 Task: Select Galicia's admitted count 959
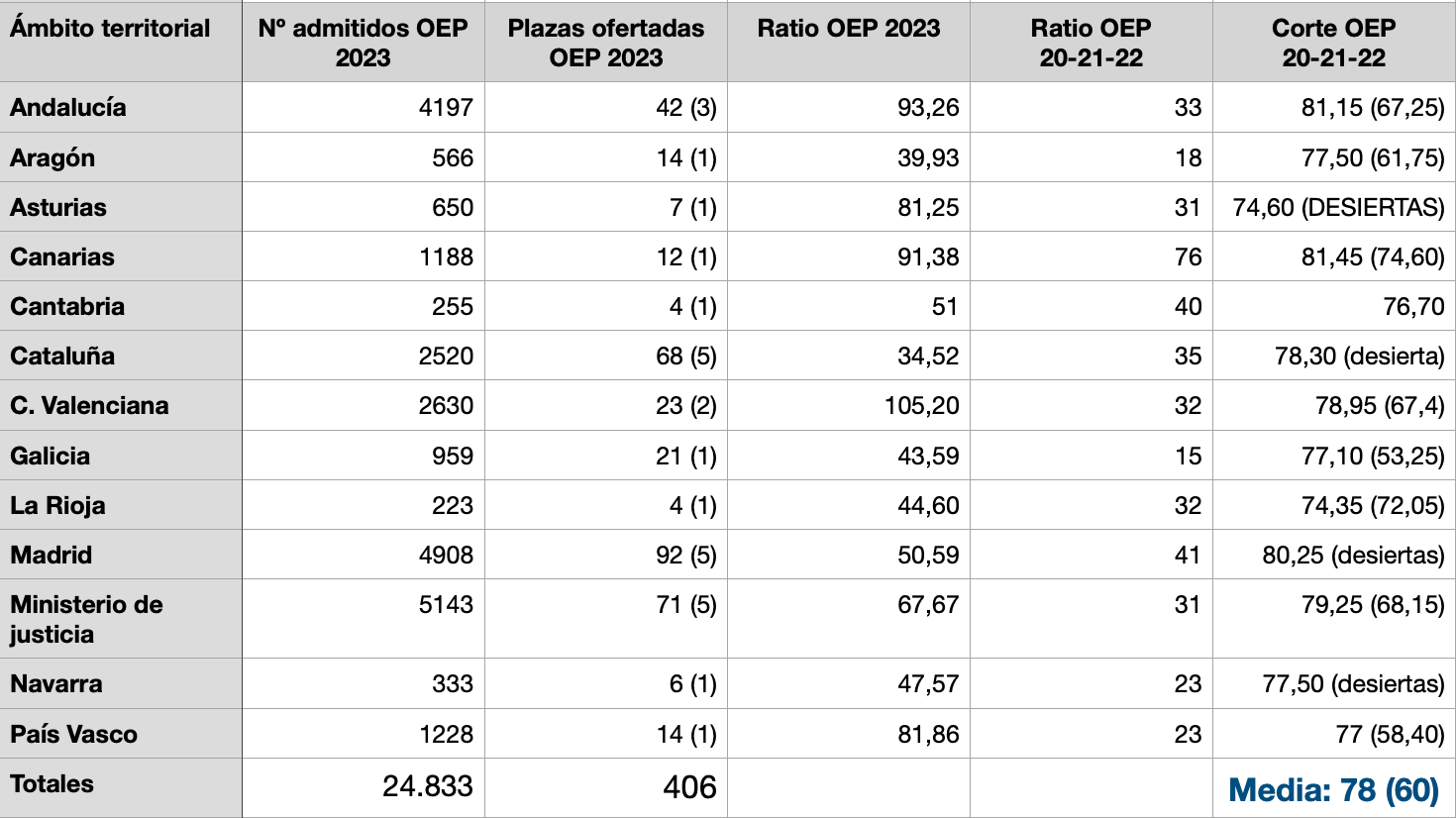pyautogui.click(x=452, y=456)
